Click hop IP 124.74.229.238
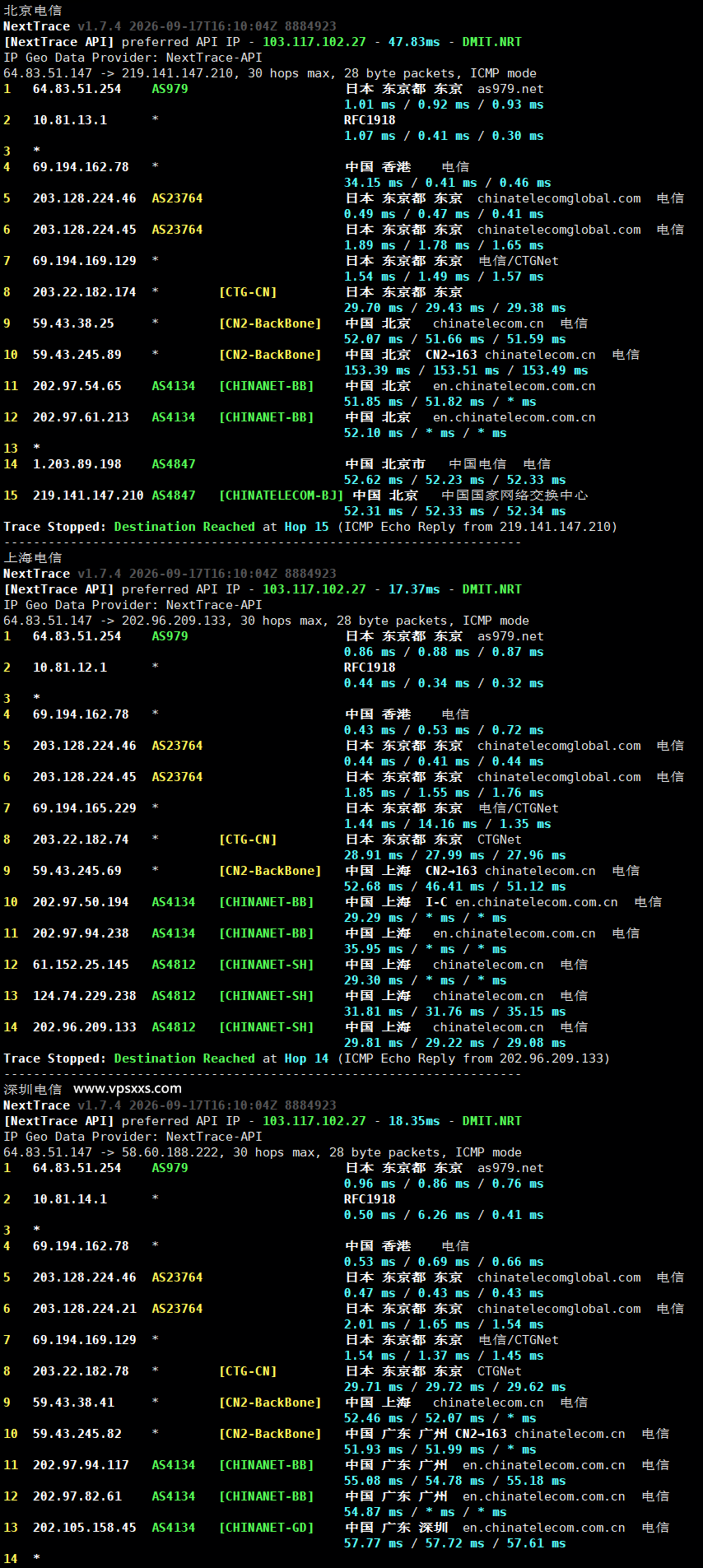This screenshot has height=1568, width=703. 85,996
